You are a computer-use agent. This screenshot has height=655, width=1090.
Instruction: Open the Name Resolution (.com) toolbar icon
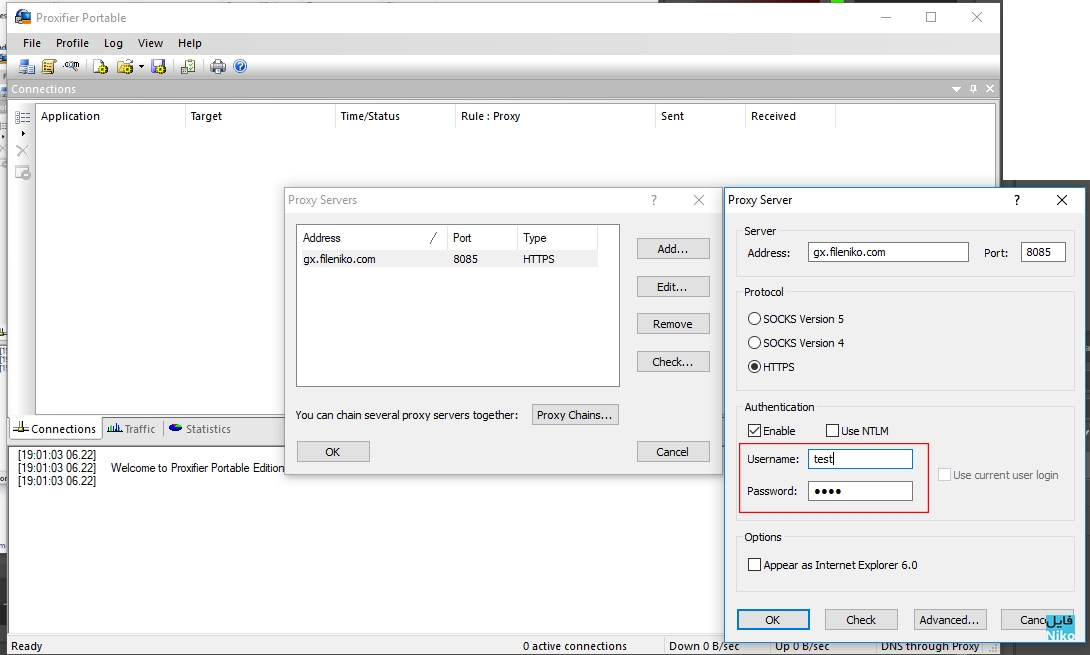coord(71,67)
